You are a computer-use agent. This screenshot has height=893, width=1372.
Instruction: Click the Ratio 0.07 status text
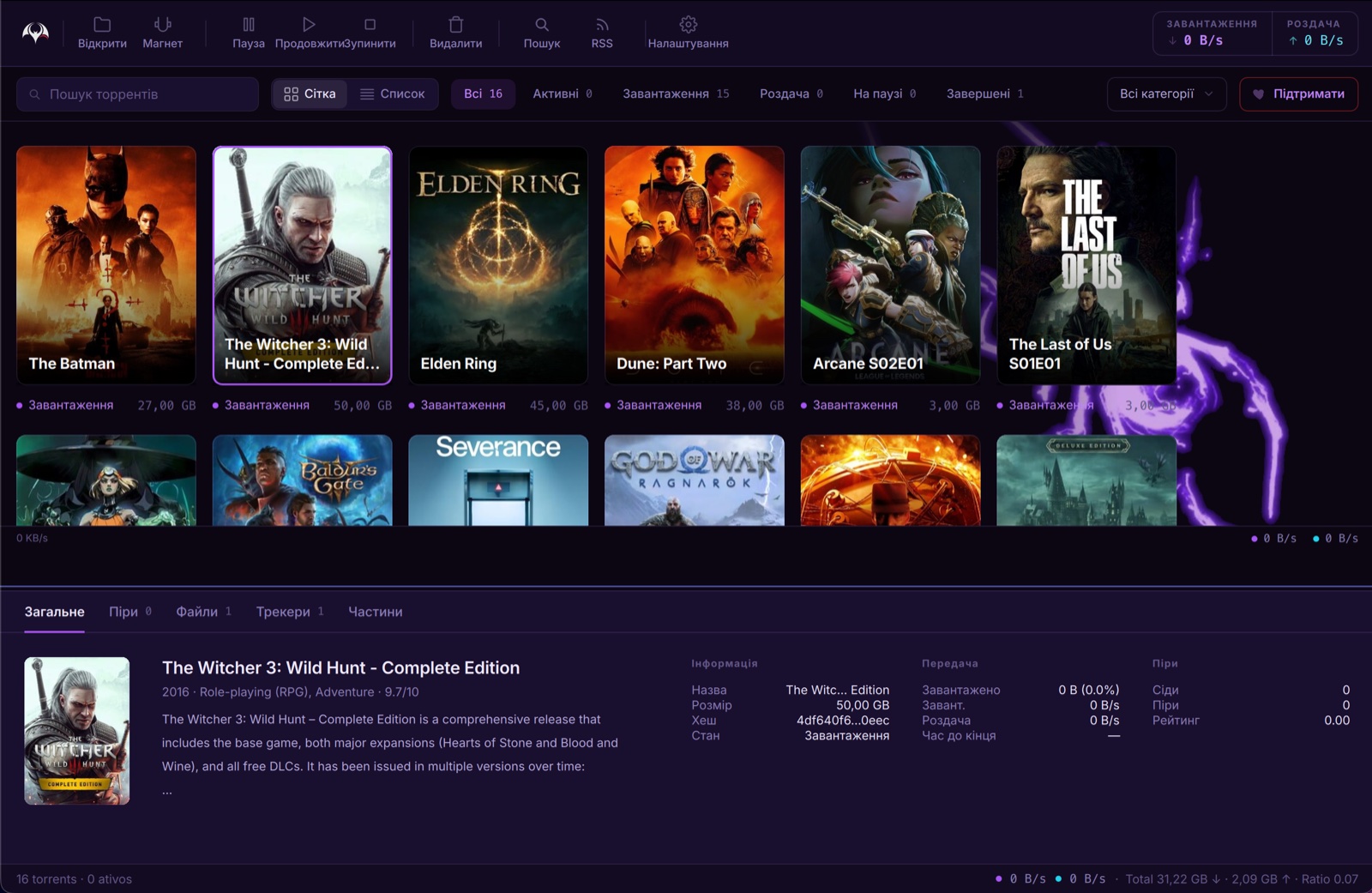click(1330, 879)
